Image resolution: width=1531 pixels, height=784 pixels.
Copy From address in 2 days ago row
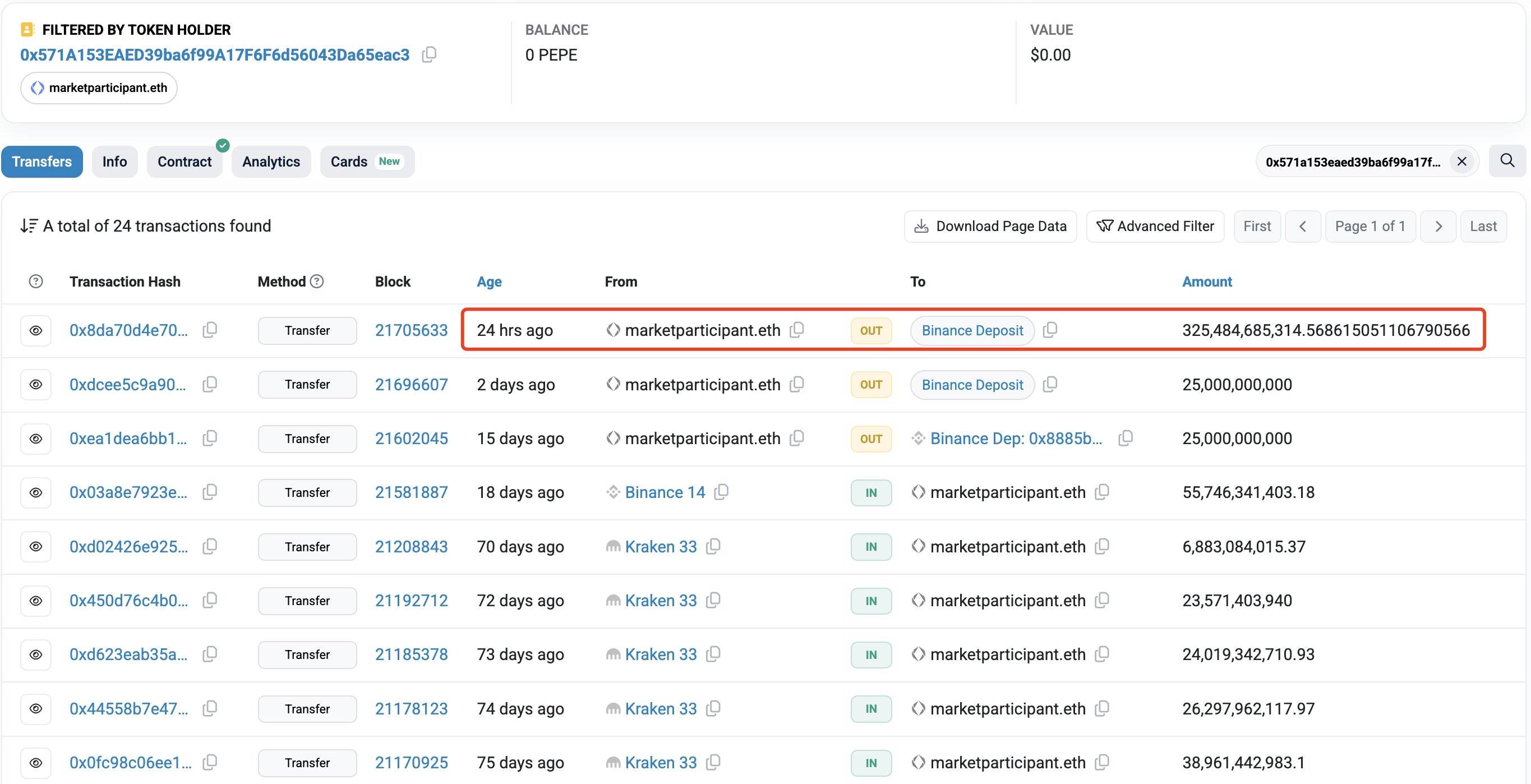(797, 384)
